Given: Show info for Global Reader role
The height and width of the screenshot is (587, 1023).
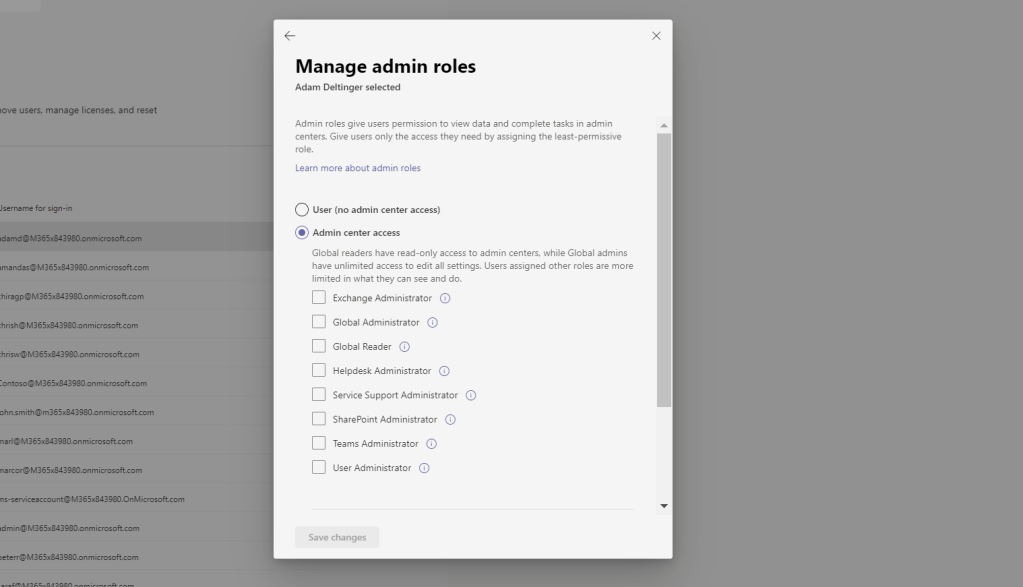Looking at the screenshot, I should click(x=405, y=347).
